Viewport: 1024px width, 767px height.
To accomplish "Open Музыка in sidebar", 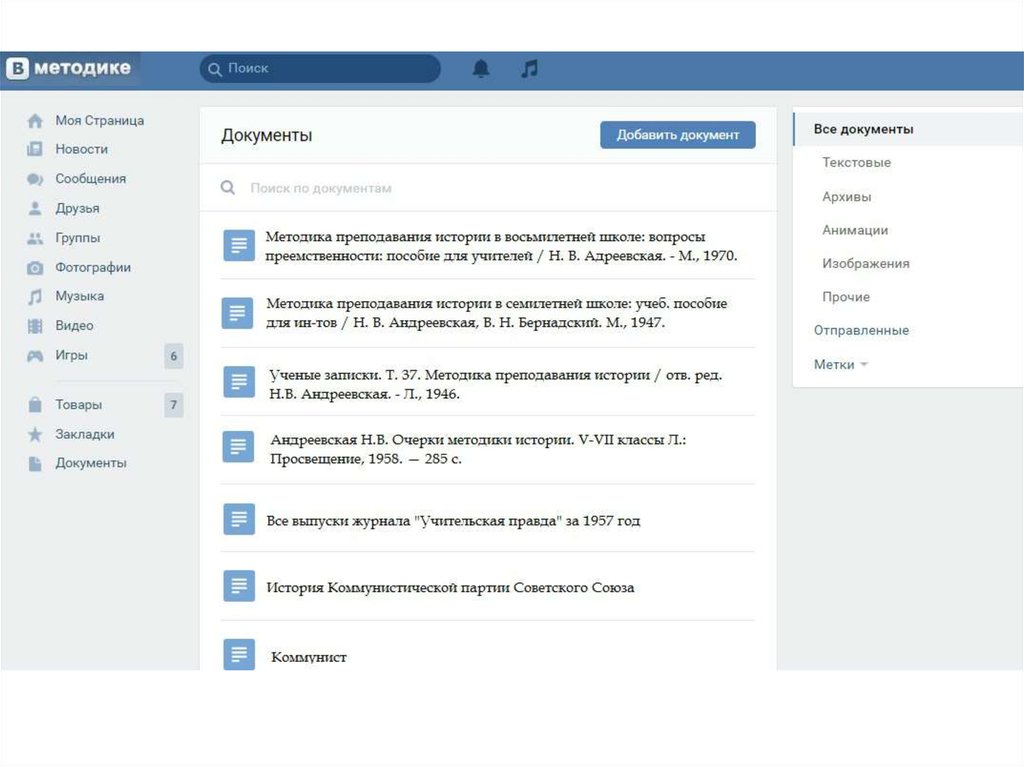I will click(80, 297).
